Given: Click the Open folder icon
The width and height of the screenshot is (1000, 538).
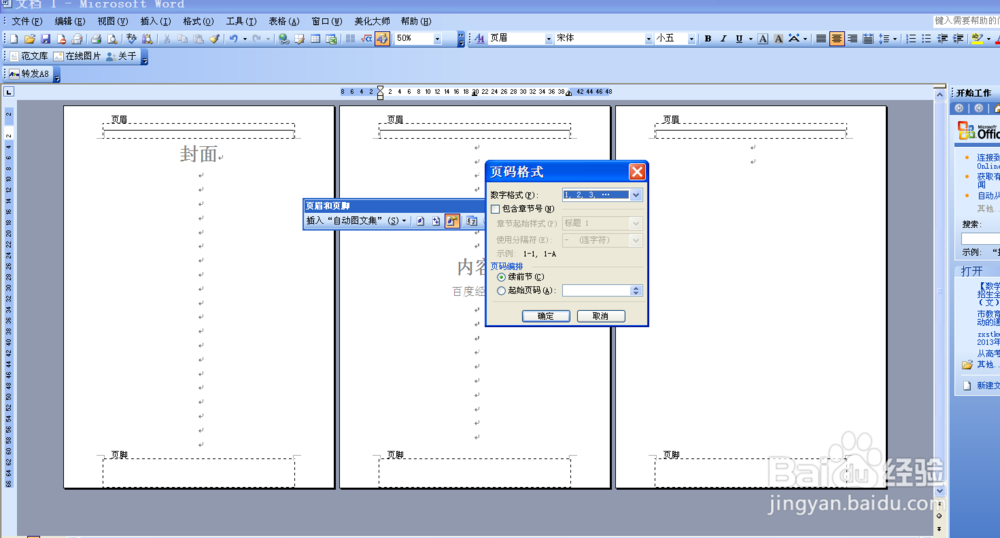Looking at the screenshot, I should point(29,39).
